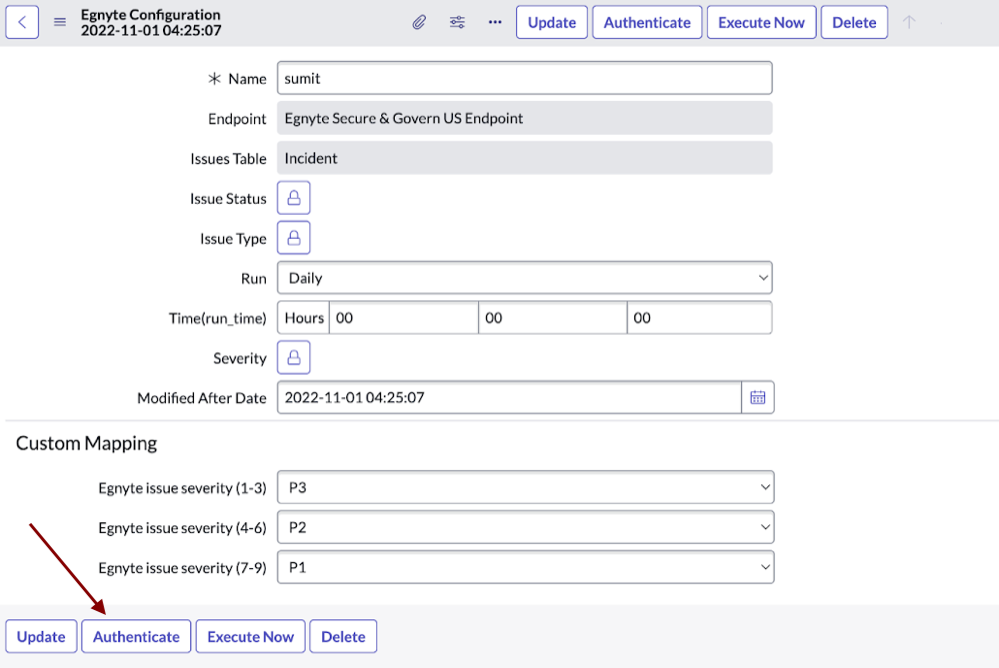The height and width of the screenshot is (668, 999).
Task: Open the Run frequency dropdown
Action: tap(525, 277)
